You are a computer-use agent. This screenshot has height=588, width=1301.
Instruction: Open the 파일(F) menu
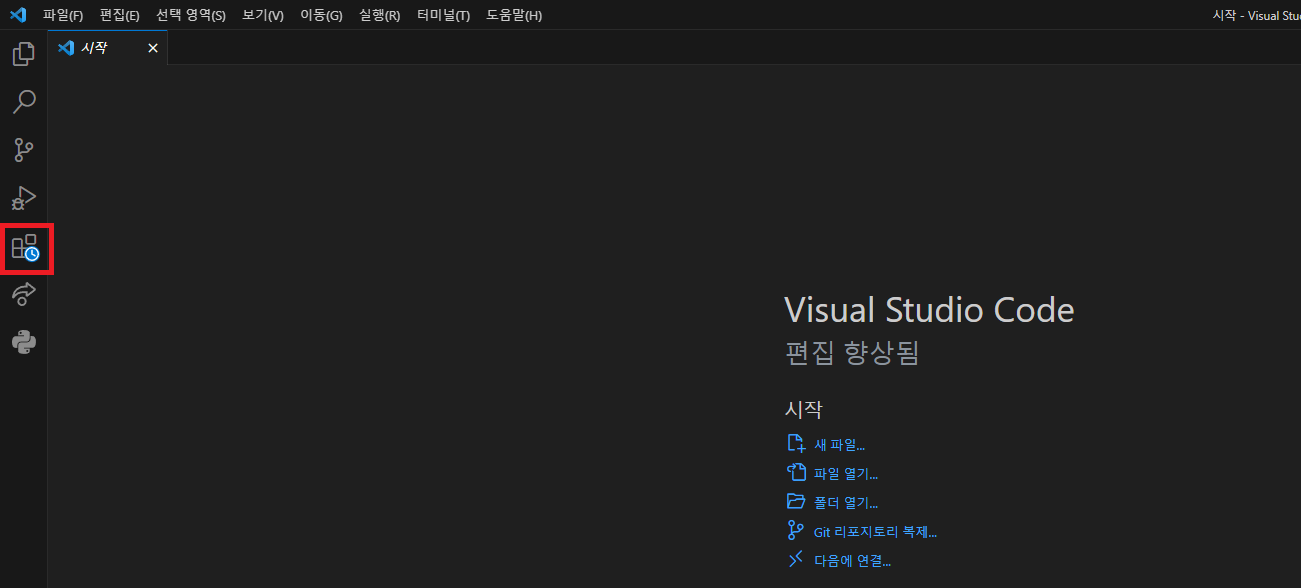click(62, 15)
